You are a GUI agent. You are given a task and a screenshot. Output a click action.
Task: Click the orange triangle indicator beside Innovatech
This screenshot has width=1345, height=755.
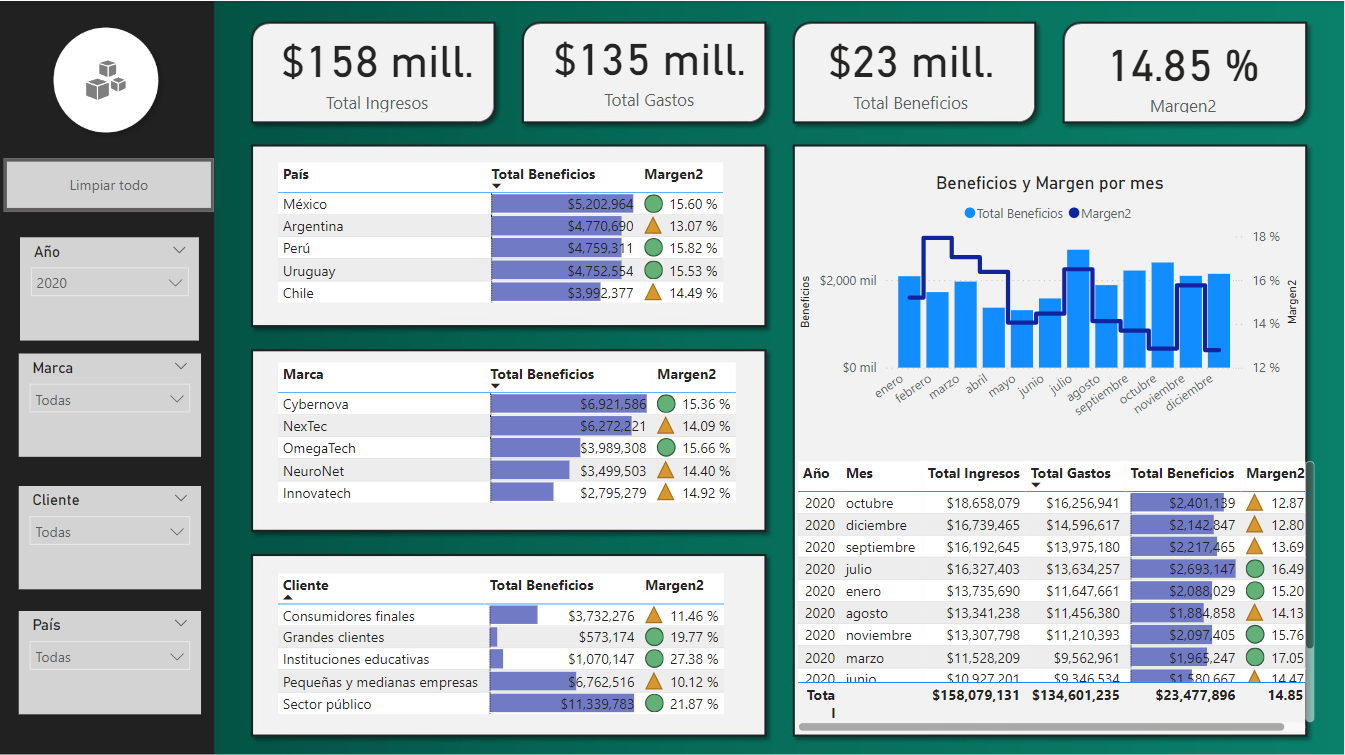666,492
